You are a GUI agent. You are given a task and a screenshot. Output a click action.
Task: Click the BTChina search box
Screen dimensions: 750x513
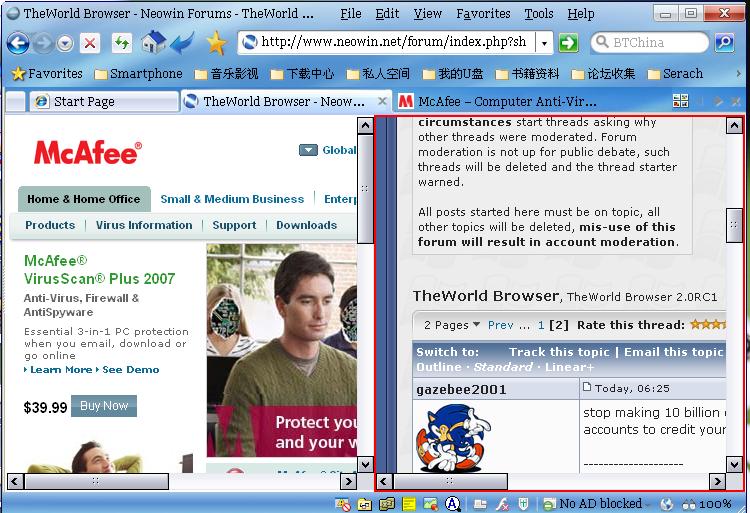point(650,43)
